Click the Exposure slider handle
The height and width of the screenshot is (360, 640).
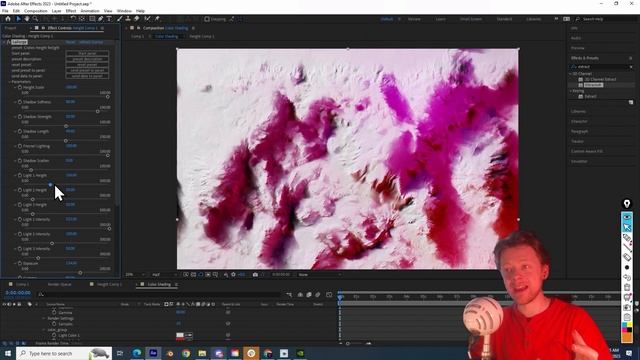click(80, 273)
